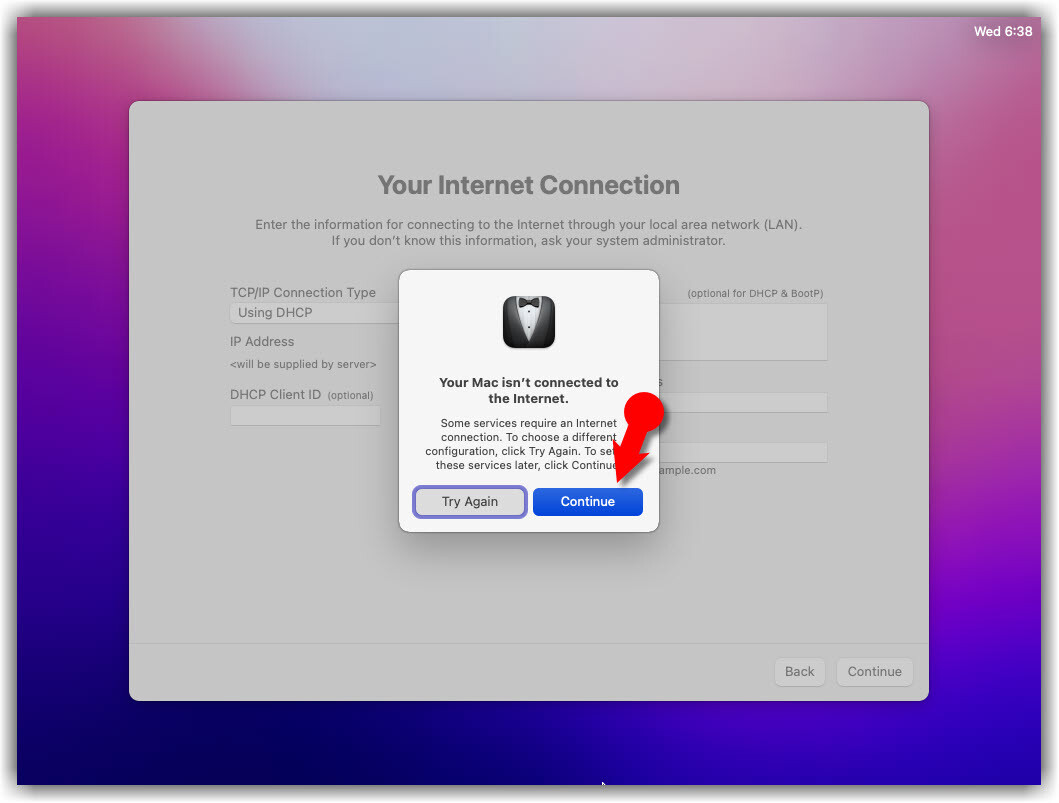Click the partially hidden ample.com example text

(688, 470)
